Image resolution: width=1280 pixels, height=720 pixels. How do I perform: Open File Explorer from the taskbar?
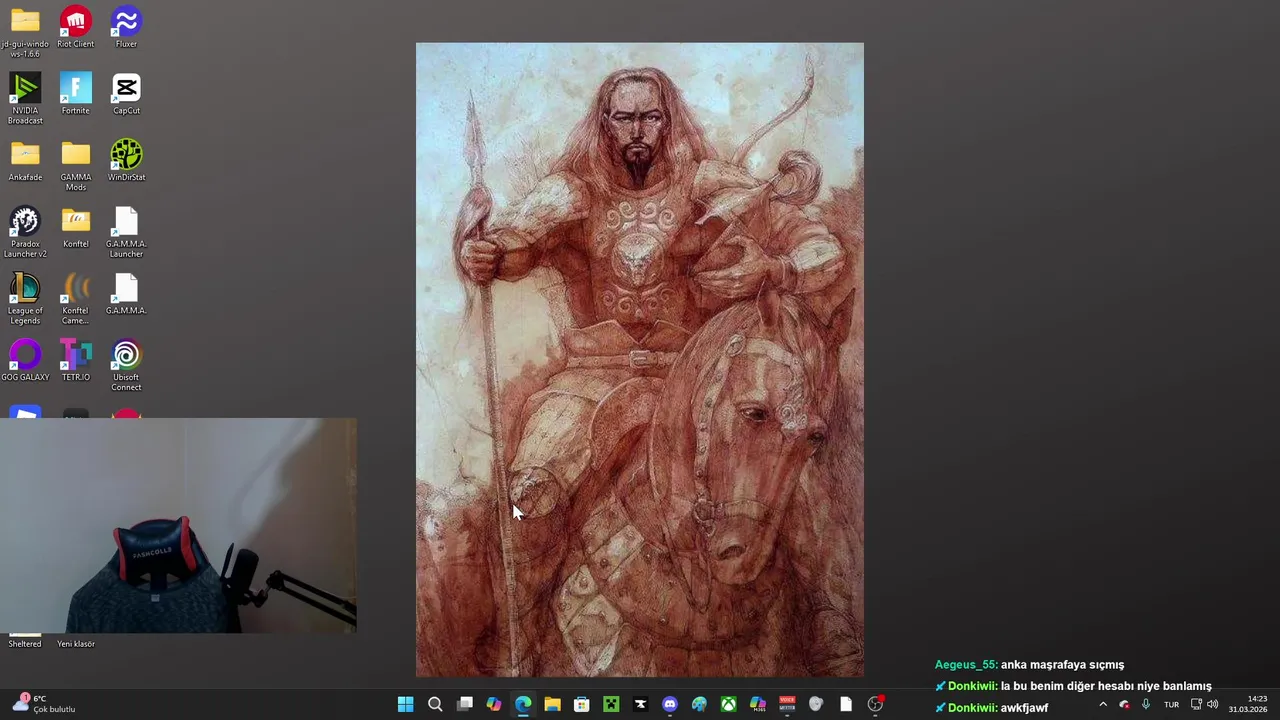[552, 704]
